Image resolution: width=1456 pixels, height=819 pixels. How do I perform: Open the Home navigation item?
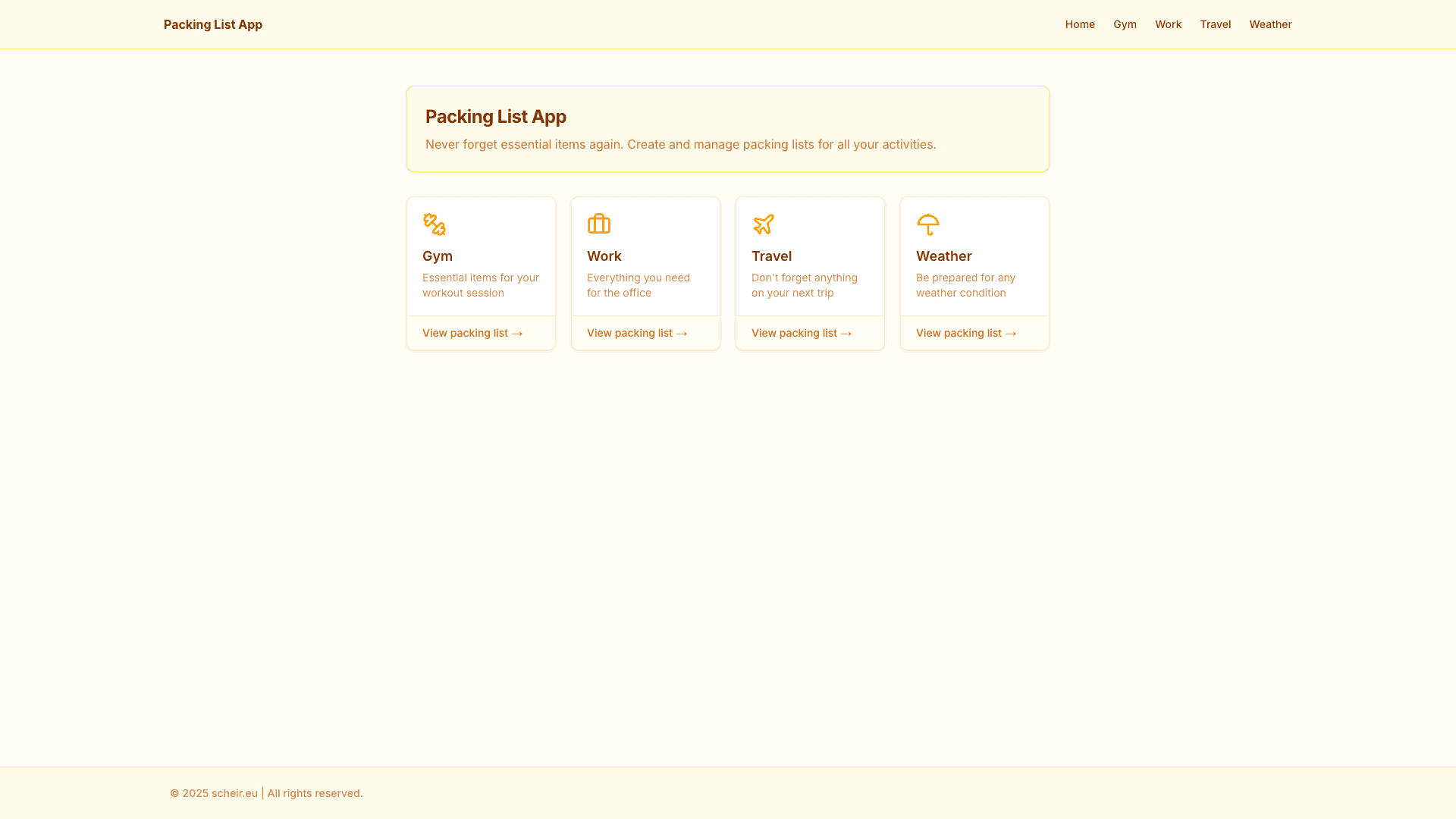tap(1080, 24)
